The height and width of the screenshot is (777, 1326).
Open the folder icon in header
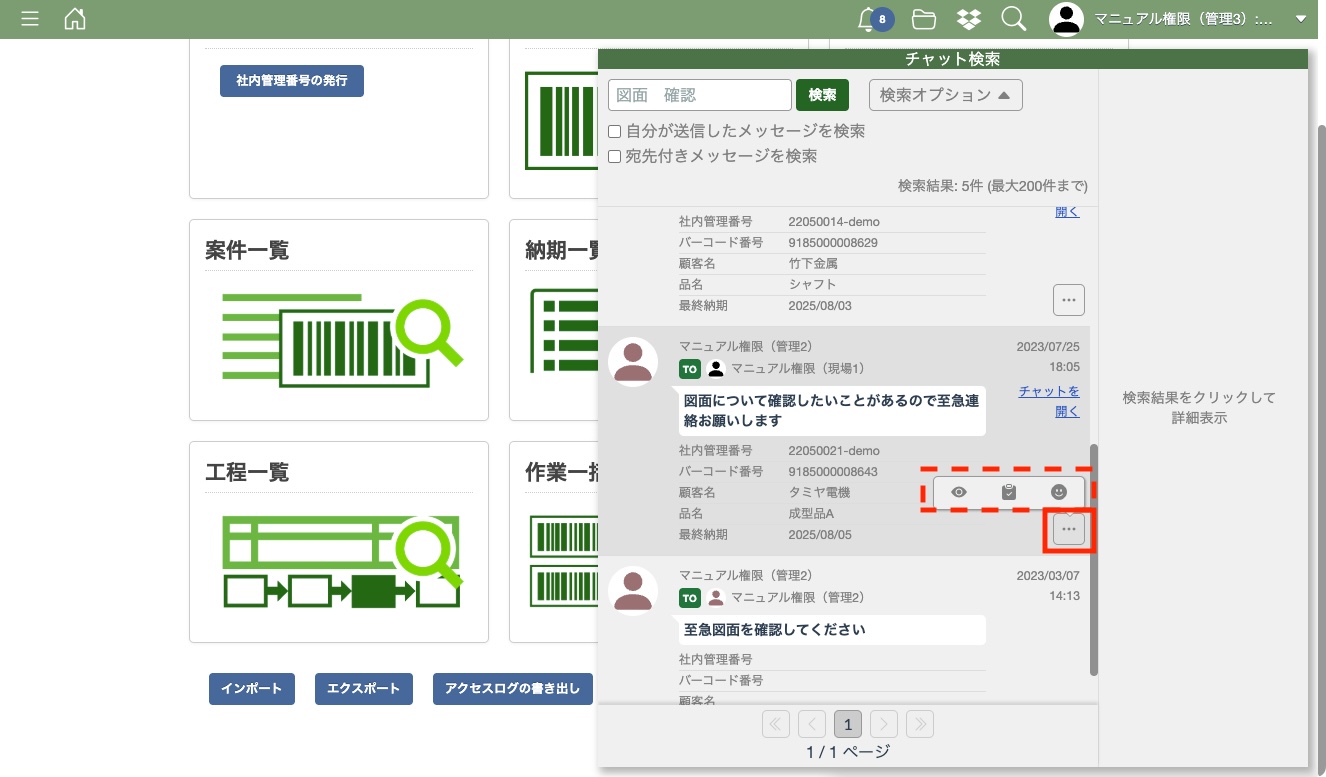pyautogui.click(x=923, y=19)
